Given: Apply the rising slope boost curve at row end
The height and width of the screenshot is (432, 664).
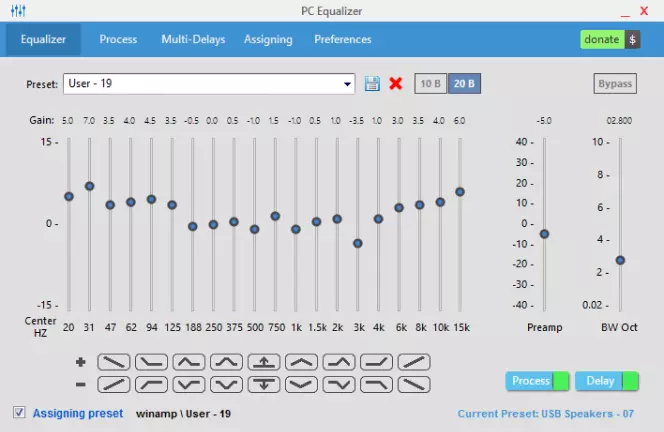Looking at the screenshot, I should pos(414,362).
